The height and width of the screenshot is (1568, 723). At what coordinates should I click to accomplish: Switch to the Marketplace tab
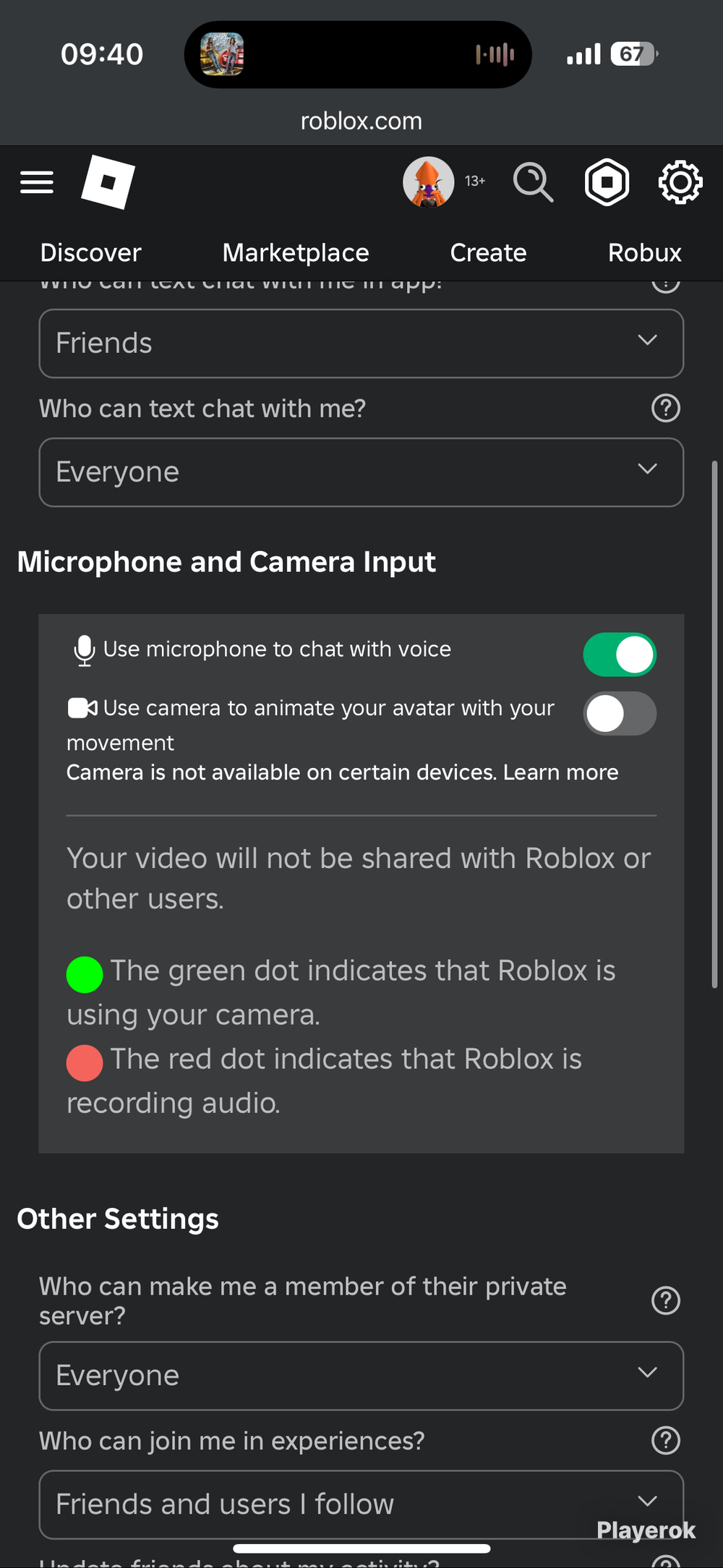[296, 252]
